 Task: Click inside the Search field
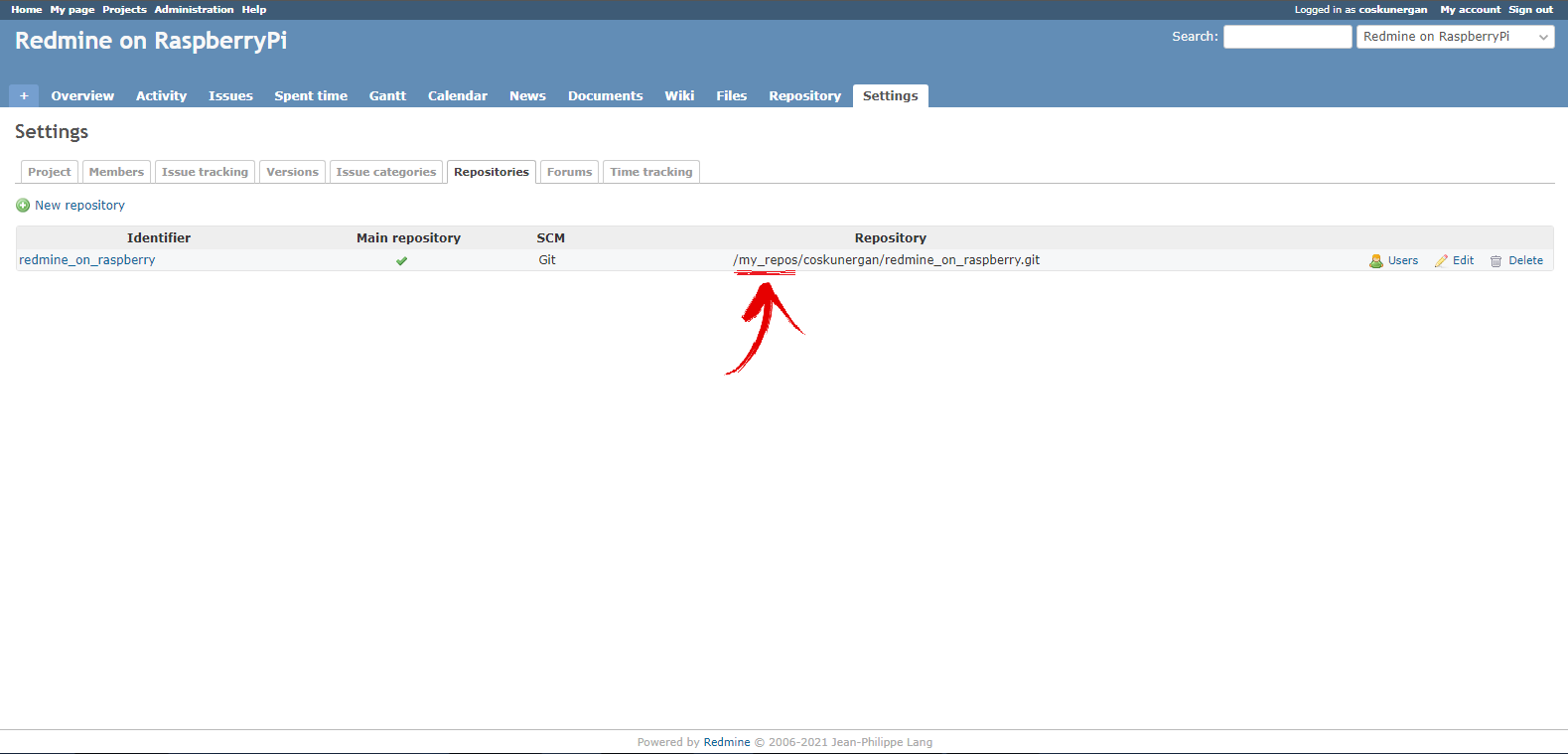tap(1287, 37)
